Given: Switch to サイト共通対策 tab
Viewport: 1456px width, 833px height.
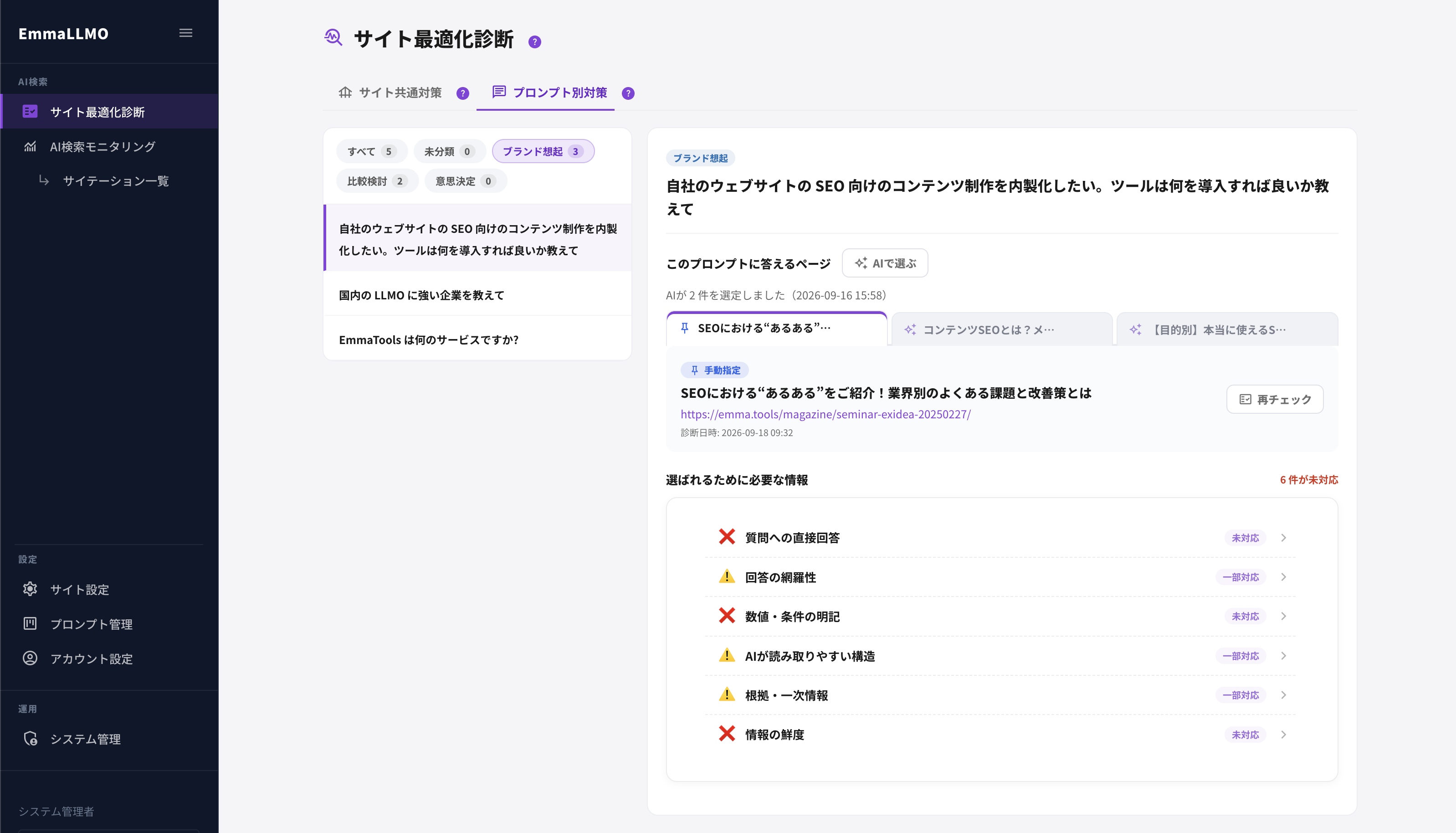Looking at the screenshot, I should (x=390, y=93).
